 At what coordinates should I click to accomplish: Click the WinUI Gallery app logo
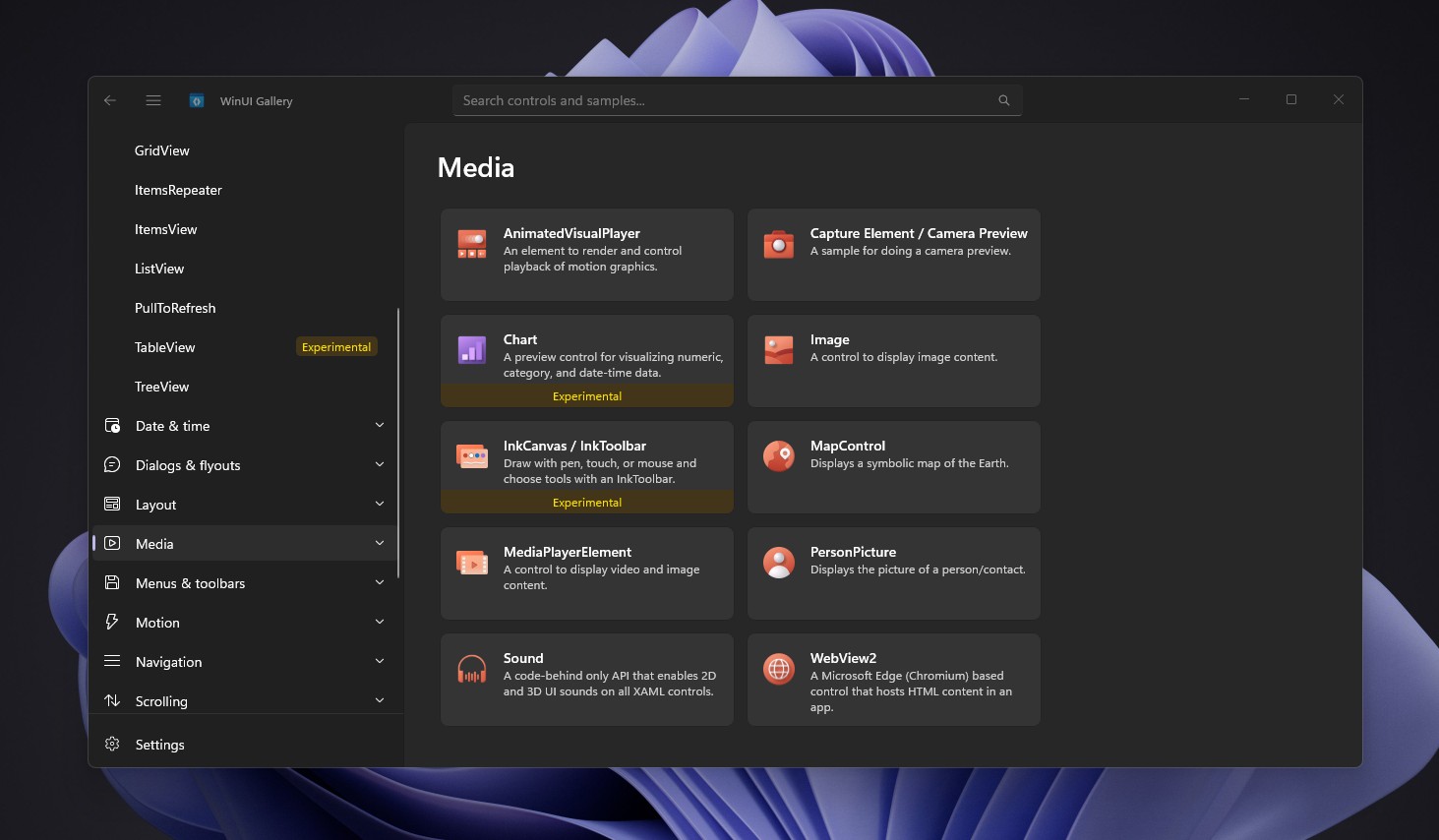[x=197, y=100]
